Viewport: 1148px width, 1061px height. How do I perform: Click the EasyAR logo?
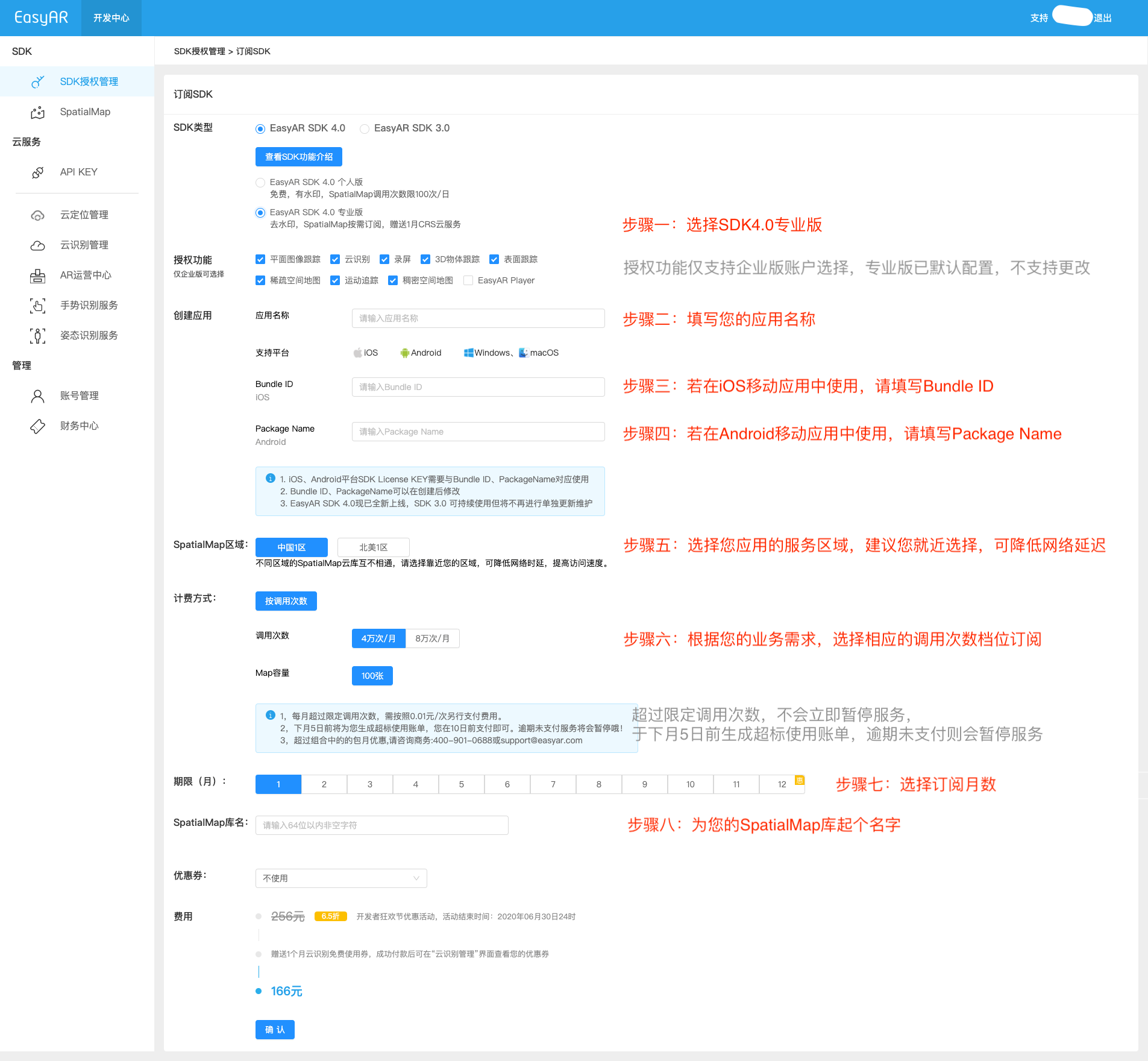(x=41, y=17)
